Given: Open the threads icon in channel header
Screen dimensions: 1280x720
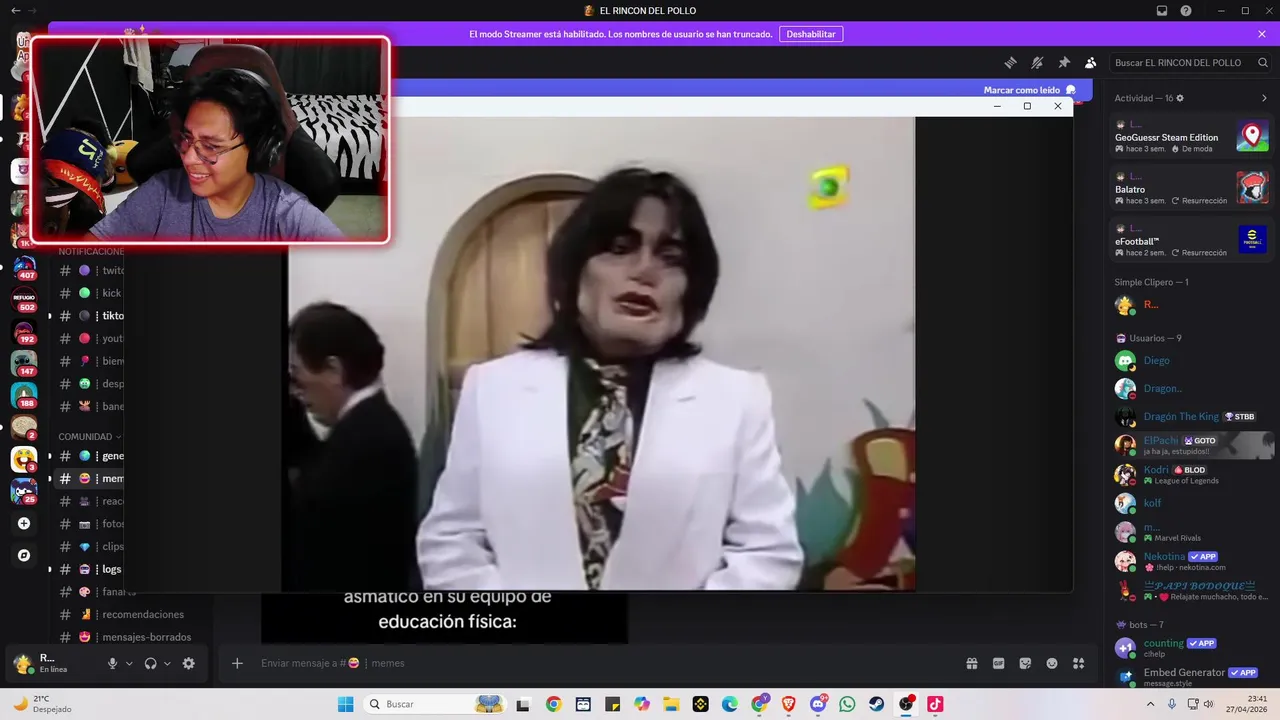Looking at the screenshot, I should pyautogui.click(x=1010, y=62).
